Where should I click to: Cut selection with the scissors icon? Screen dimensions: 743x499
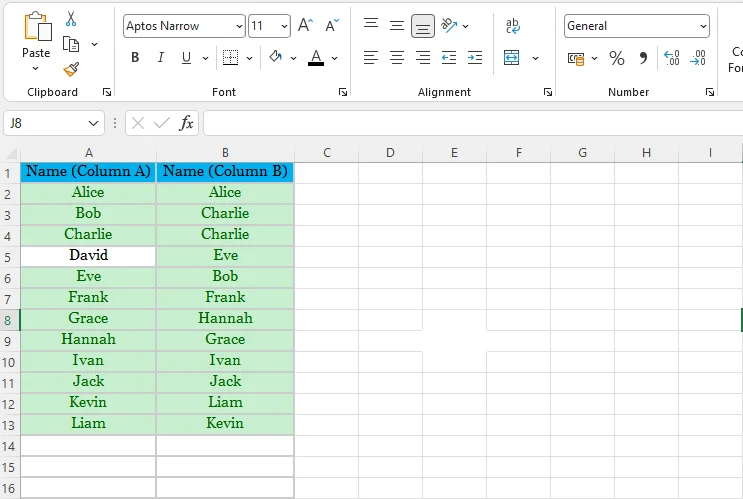(71, 18)
